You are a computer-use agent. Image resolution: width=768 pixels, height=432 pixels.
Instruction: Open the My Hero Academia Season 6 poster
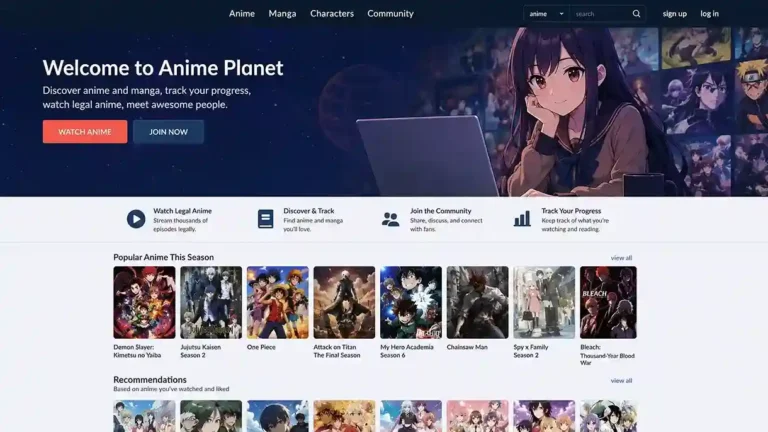pyautogui.click(x=411, y=302)
